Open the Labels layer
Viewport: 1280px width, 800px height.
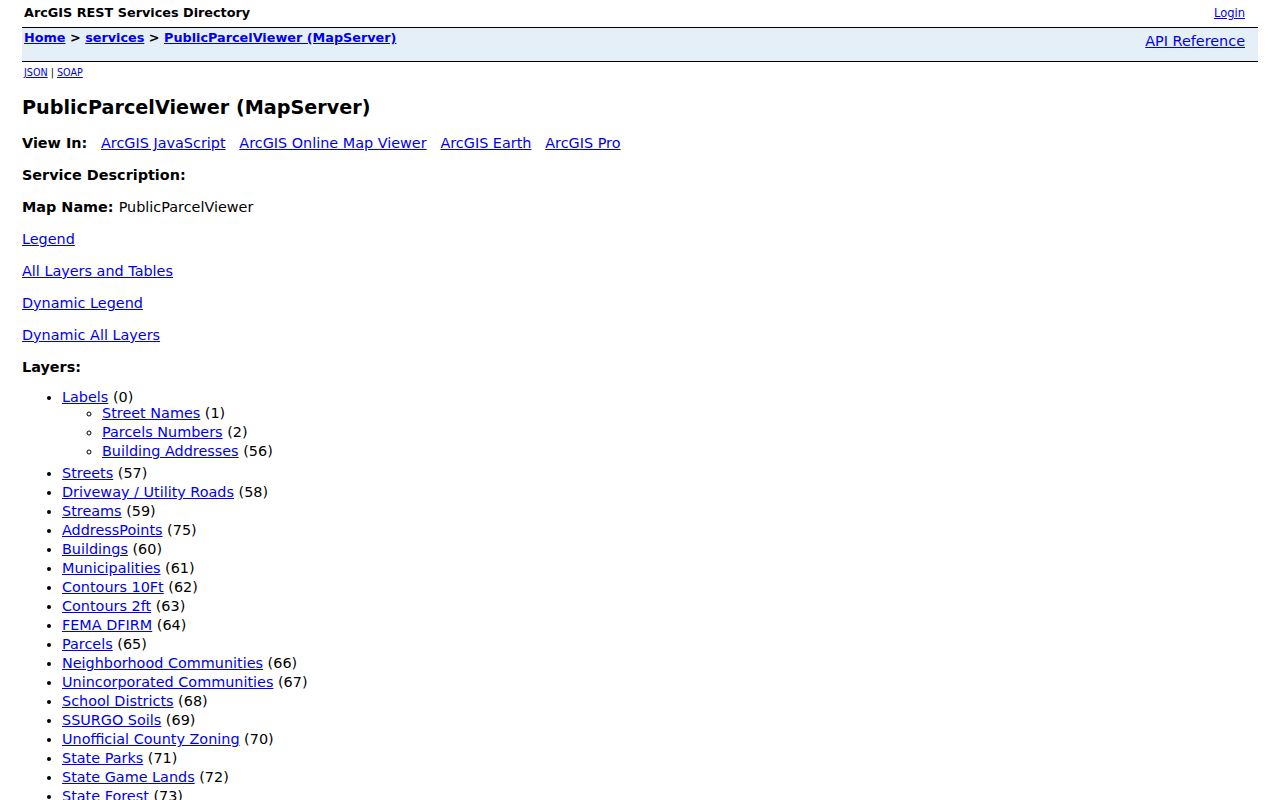pyautogui.click(x=85, y=397)
